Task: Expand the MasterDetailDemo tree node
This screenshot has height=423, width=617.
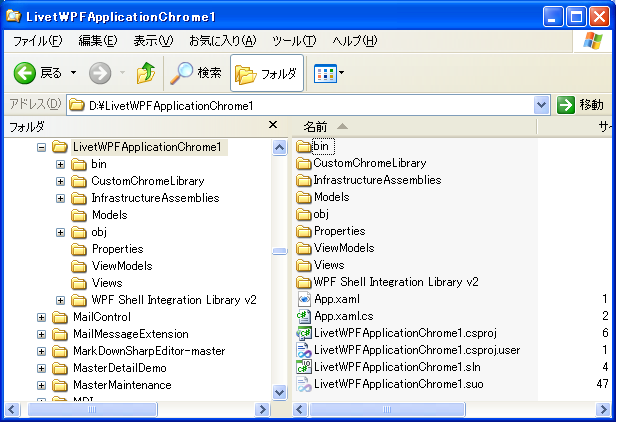Action: [x=41, y=369]
